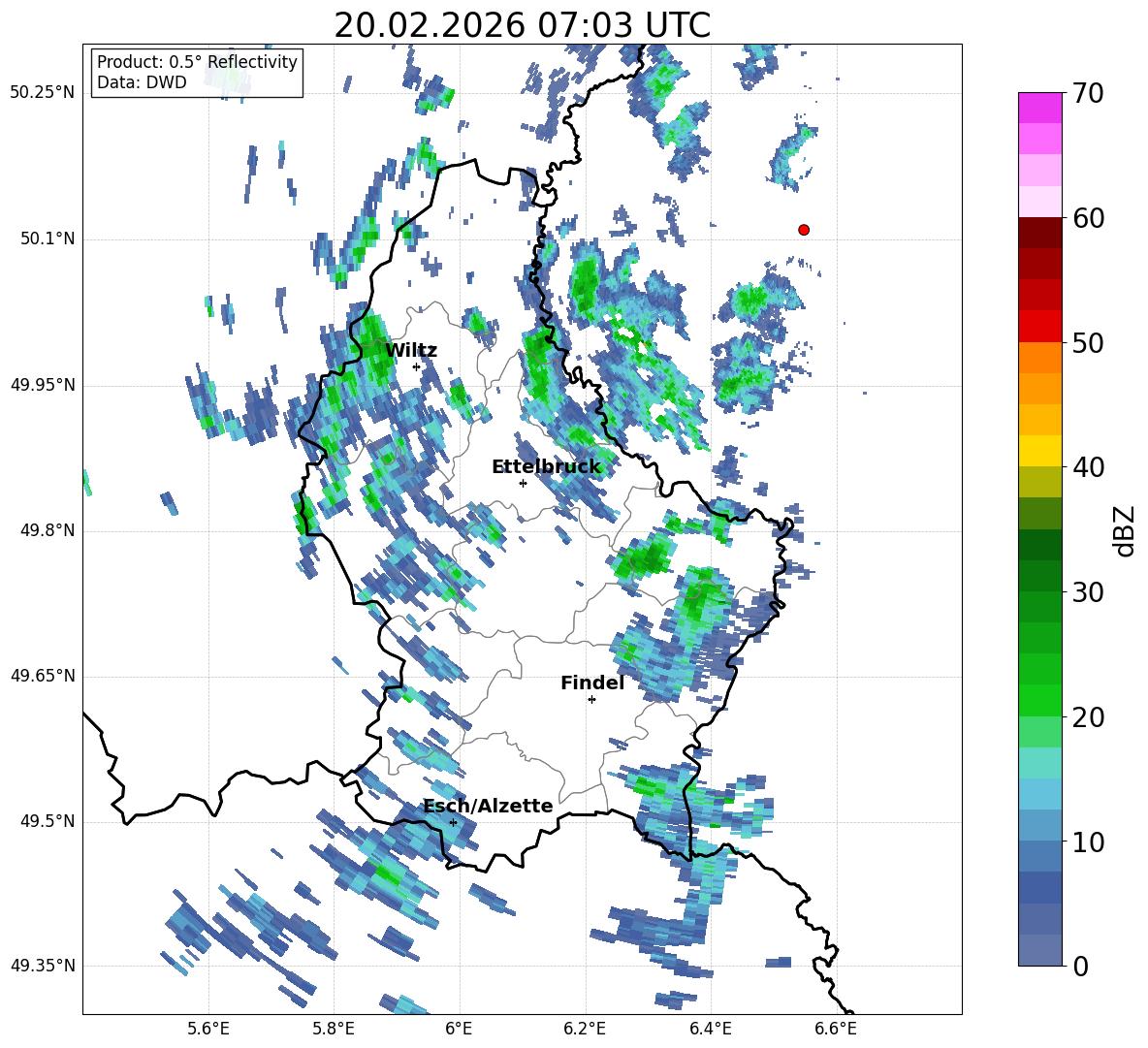1148x1048 pixels.
Task: Click the 30 colorbar tick label
Action: [x=1087, y=592]
